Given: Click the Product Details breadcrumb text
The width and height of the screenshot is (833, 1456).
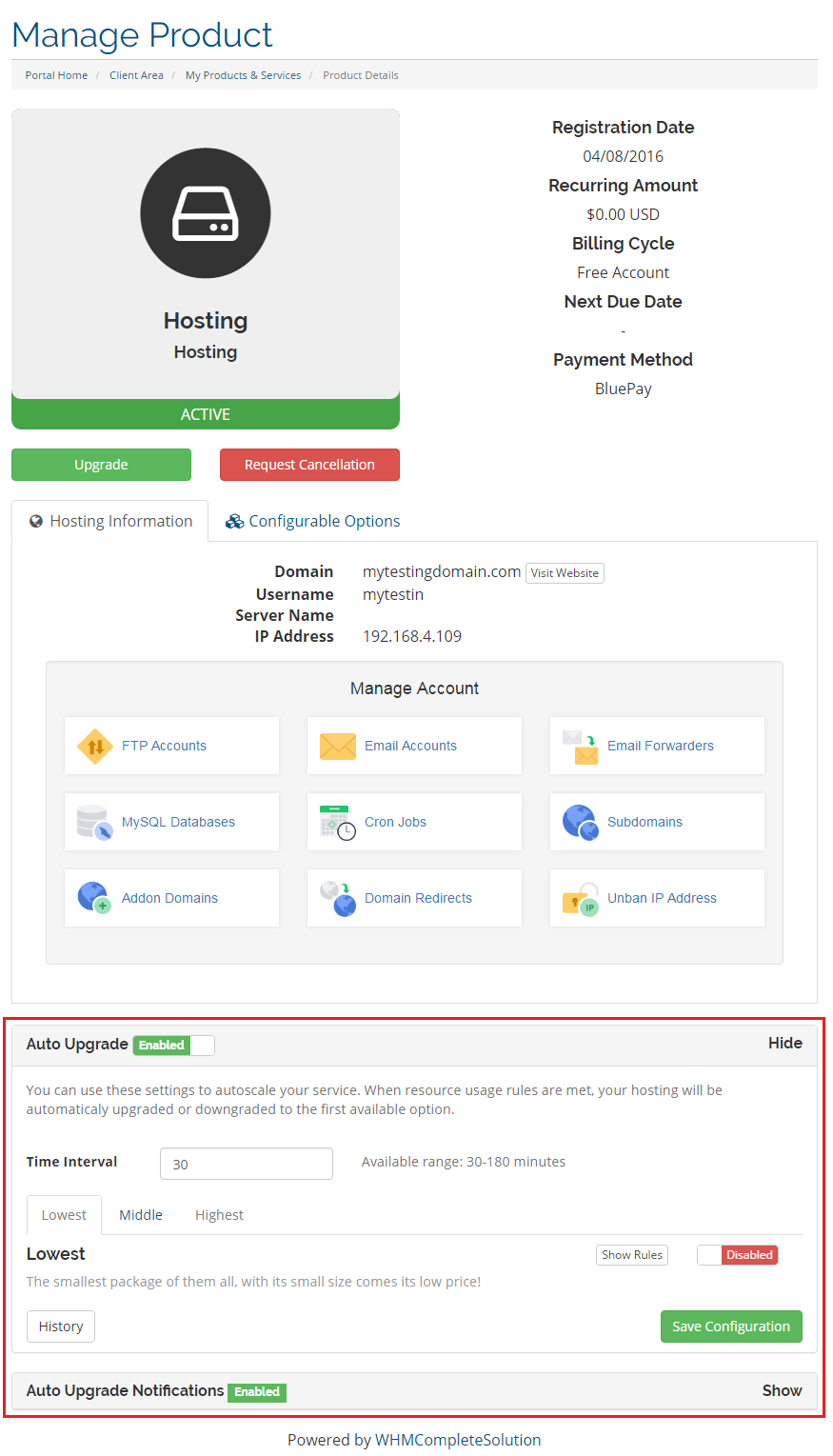Looking at the screenshot, I should (361, 75).
